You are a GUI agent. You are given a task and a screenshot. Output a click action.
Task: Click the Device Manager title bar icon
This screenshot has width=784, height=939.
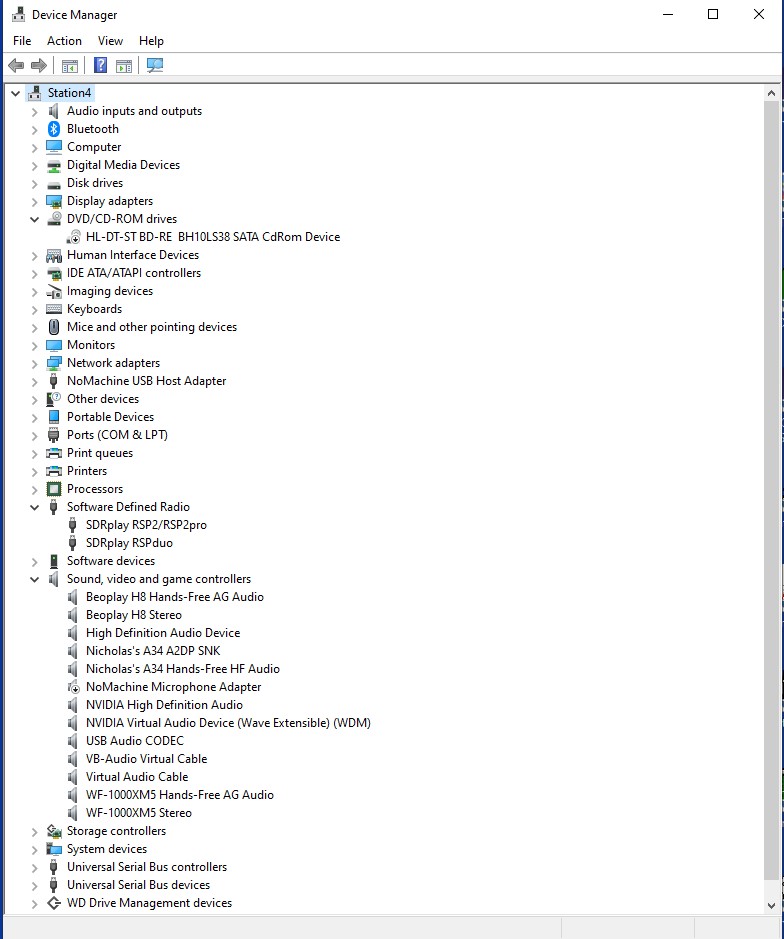tap(18, 15)
